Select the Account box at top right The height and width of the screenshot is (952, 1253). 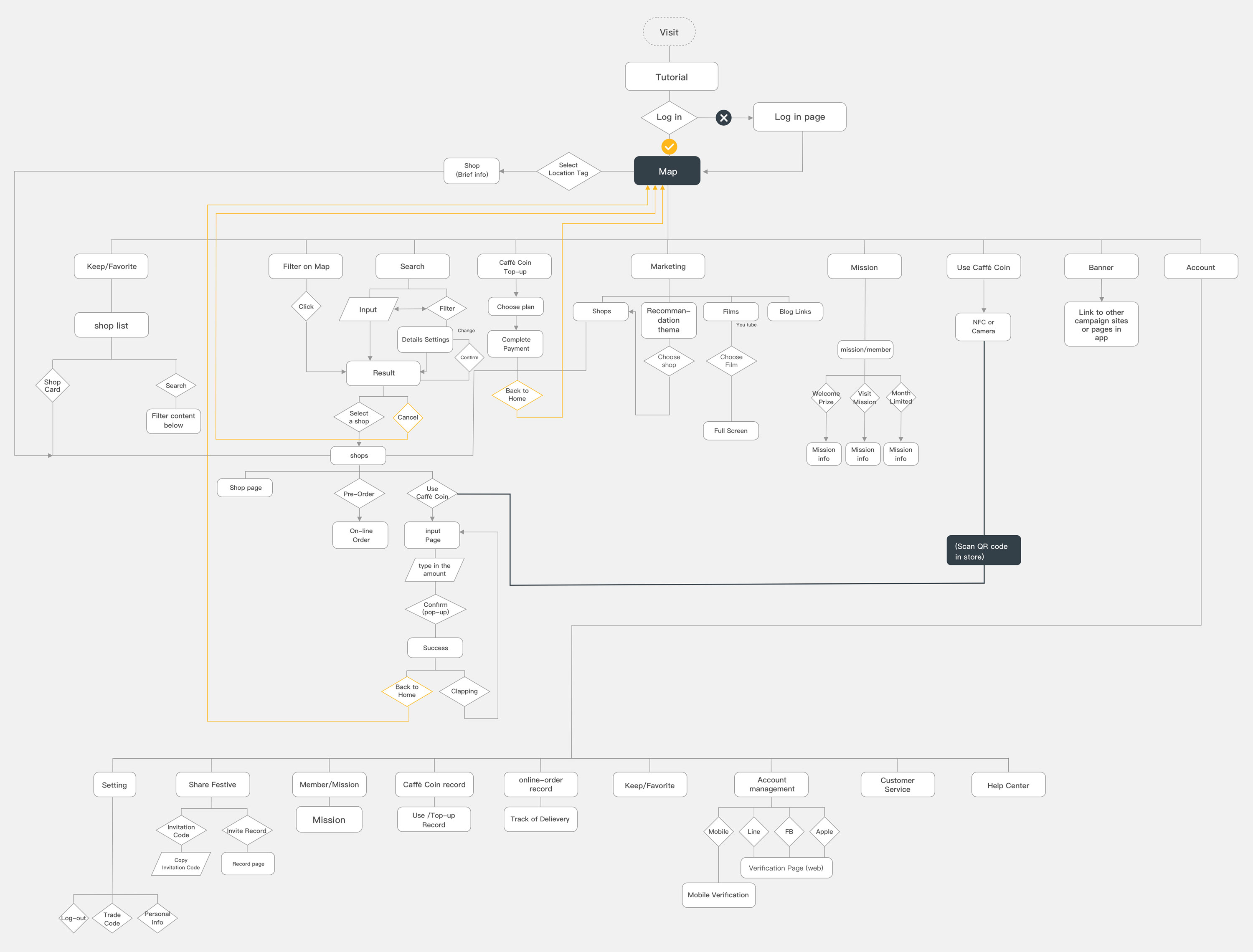click(1200, 268)
